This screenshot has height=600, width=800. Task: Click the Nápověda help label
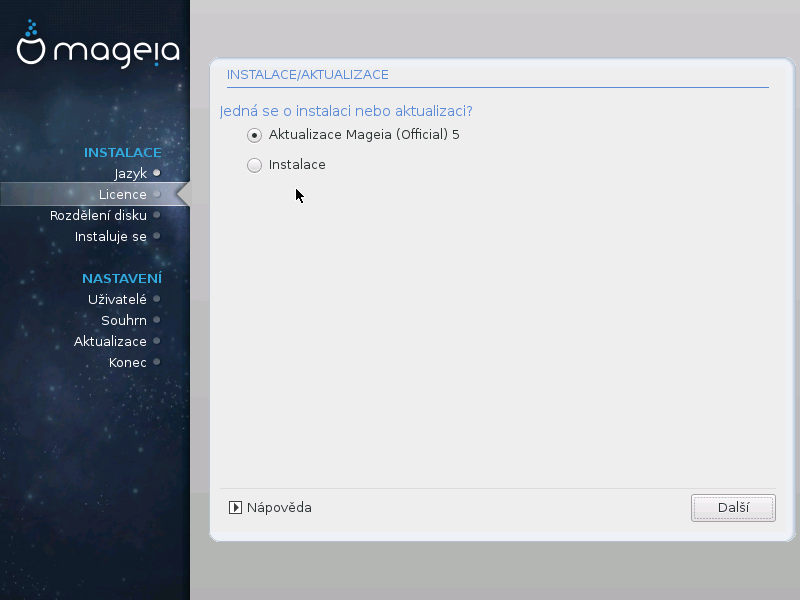coord(279,508)
